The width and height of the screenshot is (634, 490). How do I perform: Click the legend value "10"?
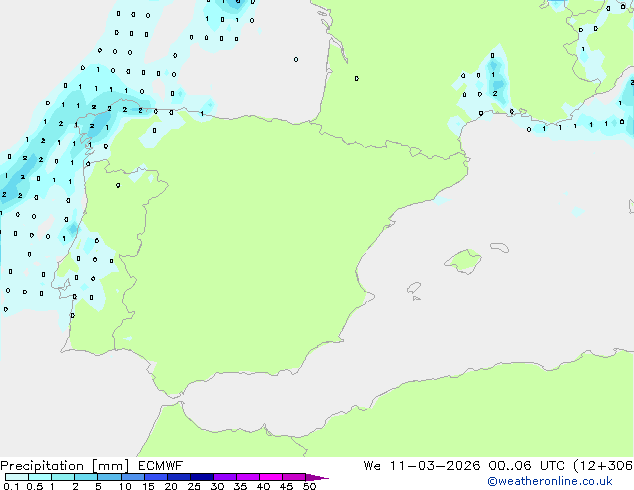[125, 486]
